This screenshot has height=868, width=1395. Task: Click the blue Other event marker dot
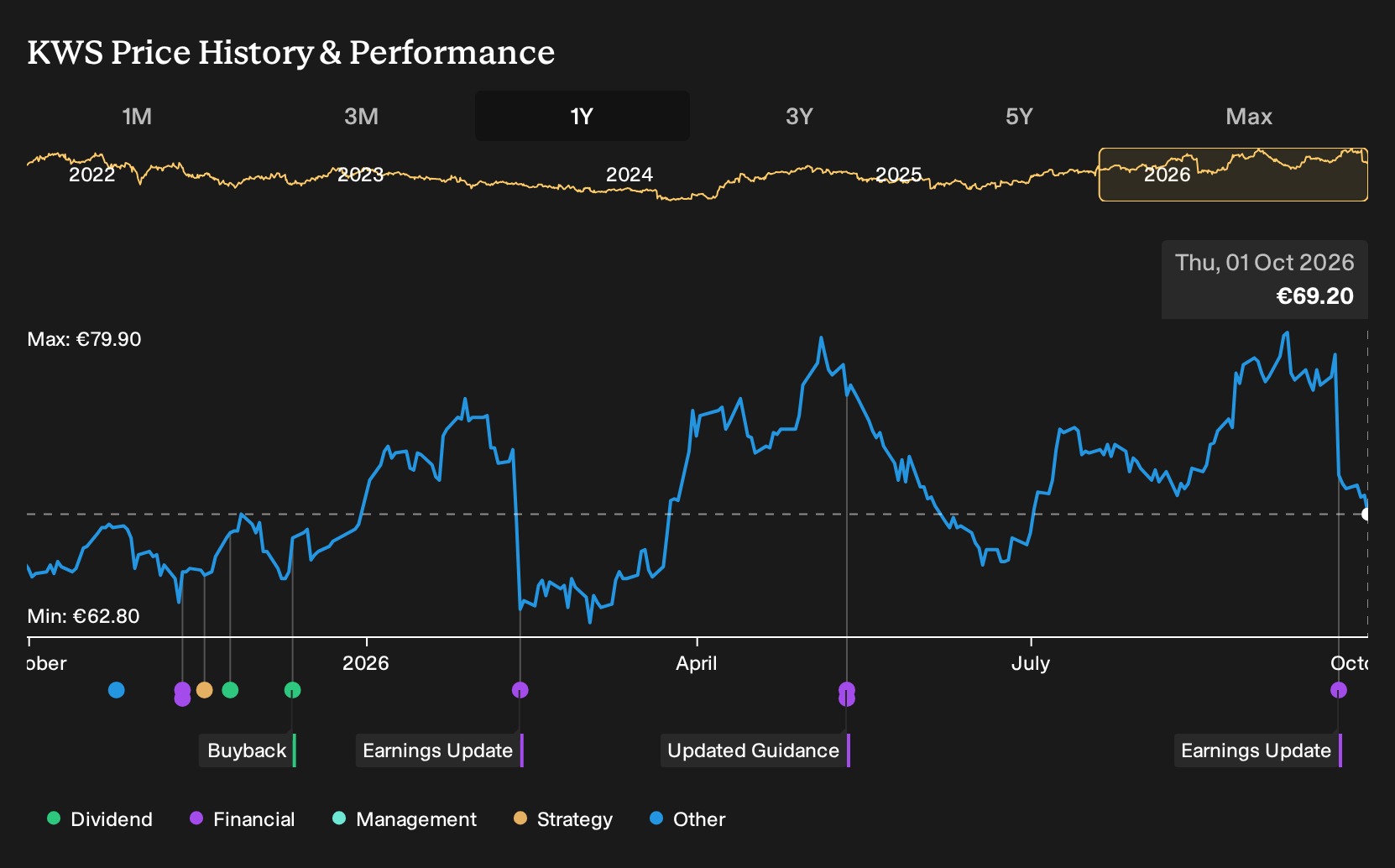[117, 690]
